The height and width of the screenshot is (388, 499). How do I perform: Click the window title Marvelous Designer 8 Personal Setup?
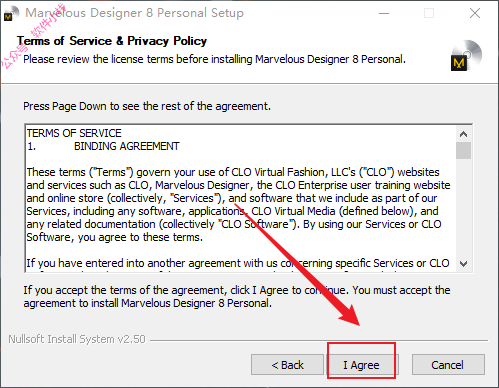tap(135, 13)
